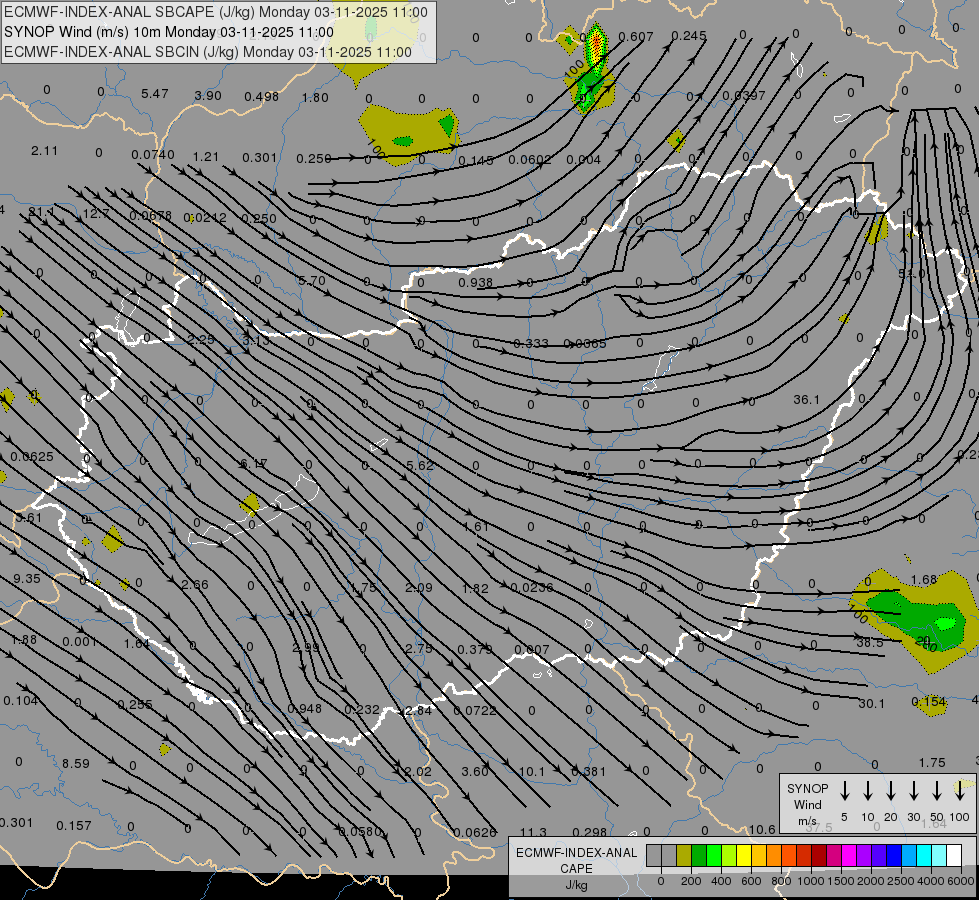Click the map value '0.0397'

pos(744,96)
